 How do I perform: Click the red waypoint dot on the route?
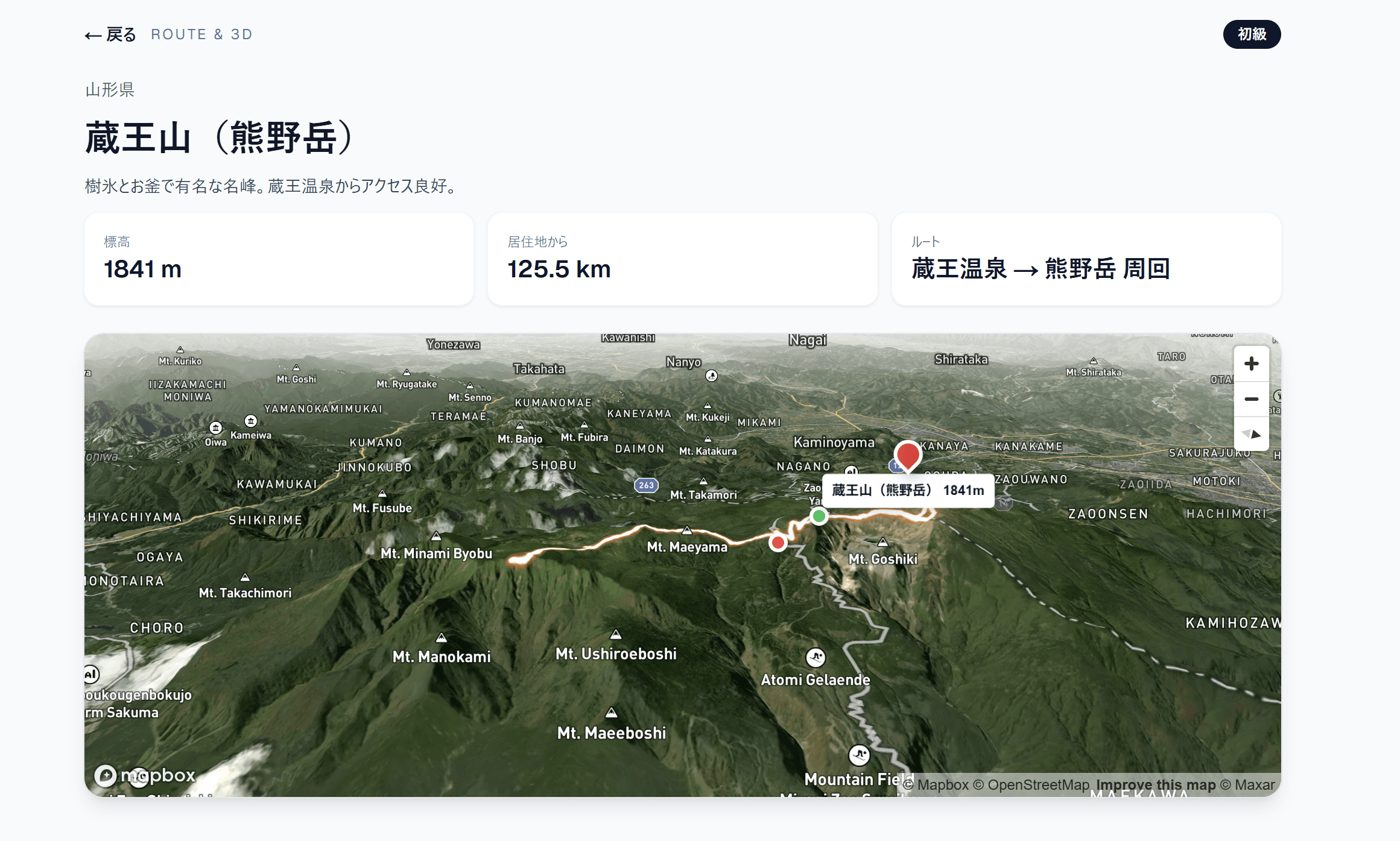click(x=778, y=543)
